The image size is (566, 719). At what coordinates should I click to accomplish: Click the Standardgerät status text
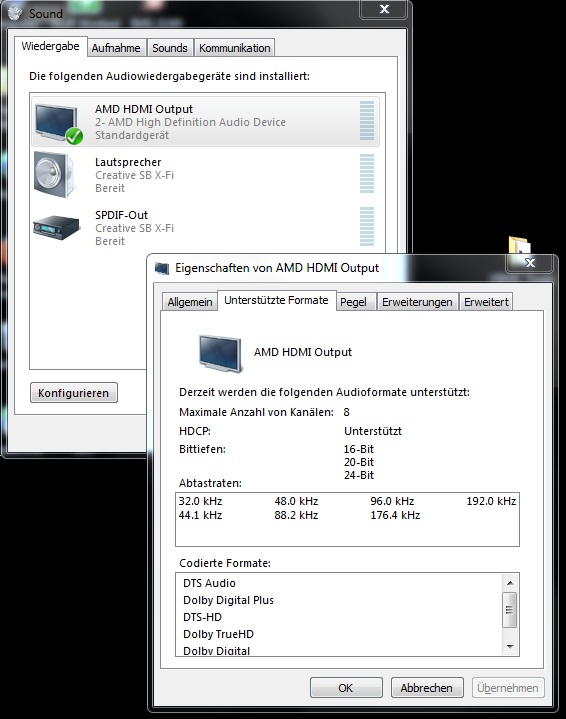[x=132, y=135]
